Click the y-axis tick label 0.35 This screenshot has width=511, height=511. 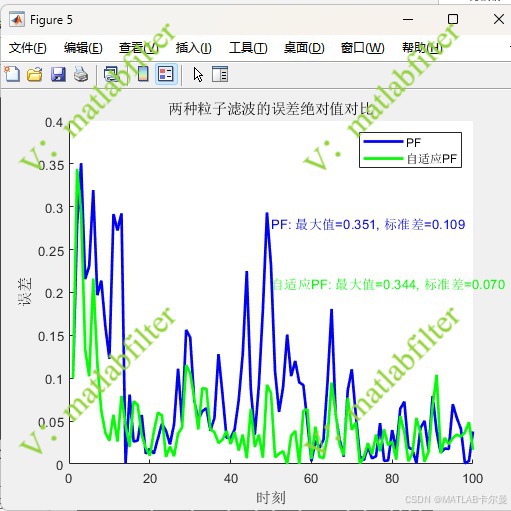pyautogui.click(x=51, y=165)
